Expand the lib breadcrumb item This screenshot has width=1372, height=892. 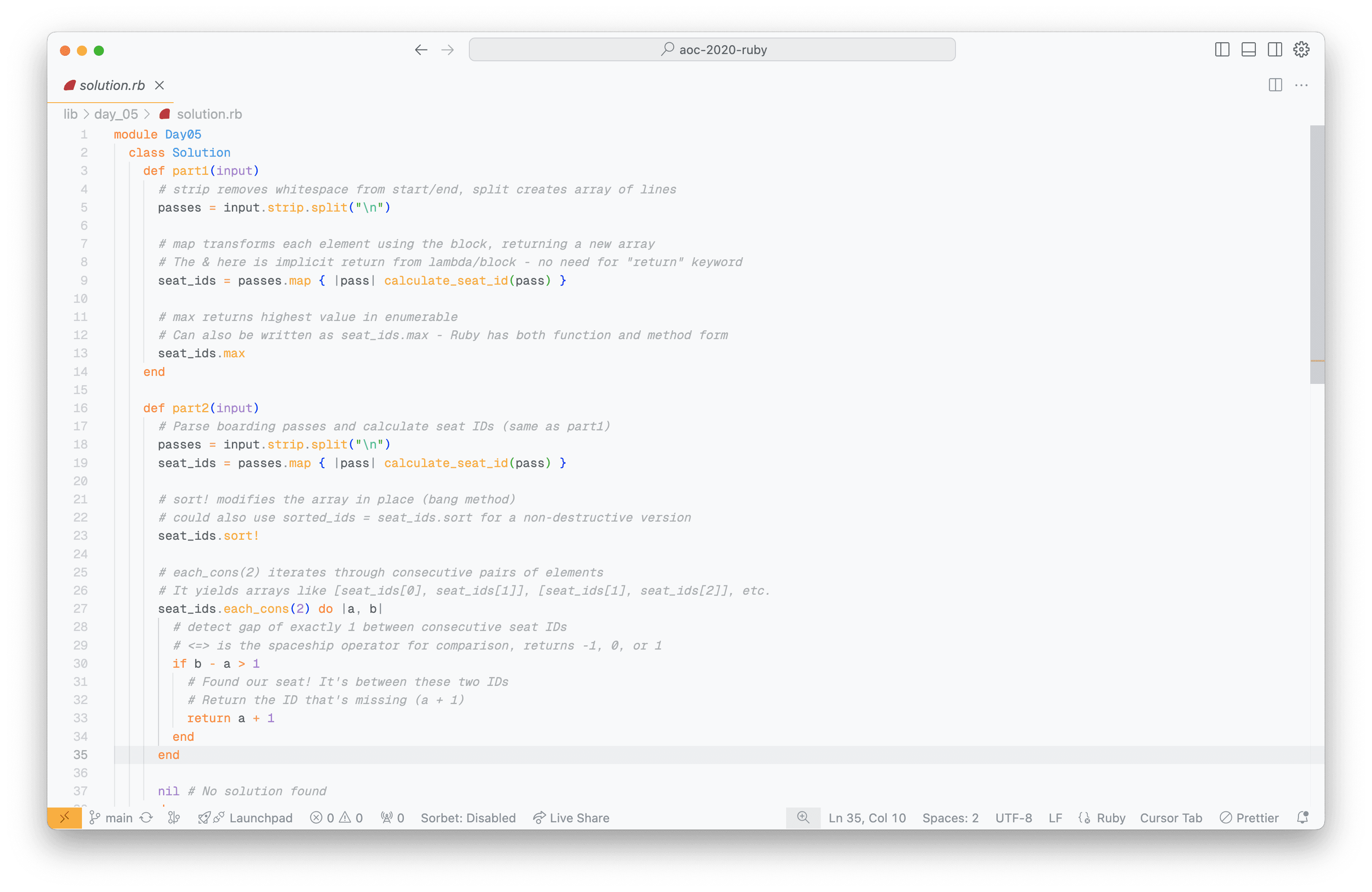coord(70,114)
